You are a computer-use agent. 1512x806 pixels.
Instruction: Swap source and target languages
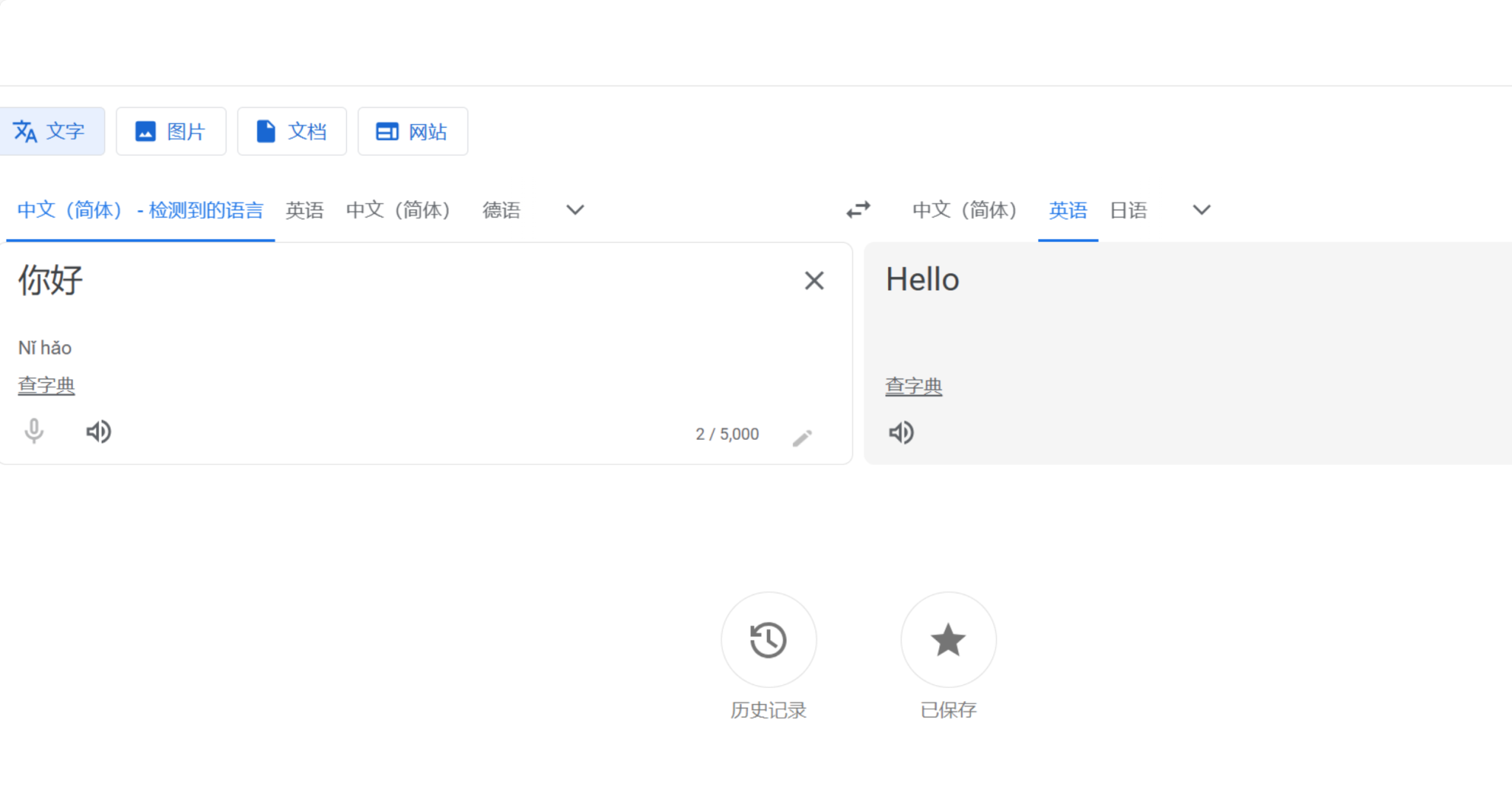(858, 210)
